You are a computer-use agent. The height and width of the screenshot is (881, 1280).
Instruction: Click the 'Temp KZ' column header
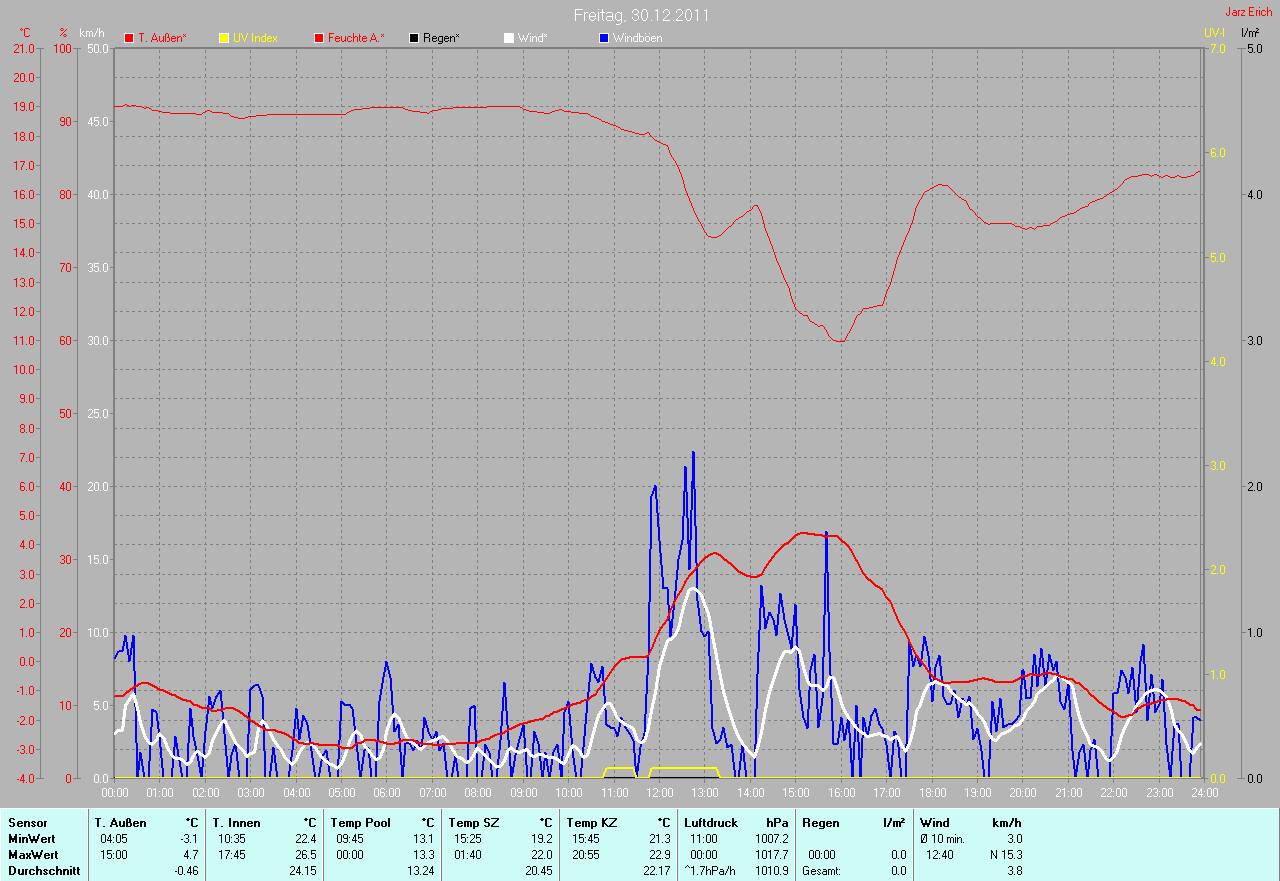click(591, 823)
